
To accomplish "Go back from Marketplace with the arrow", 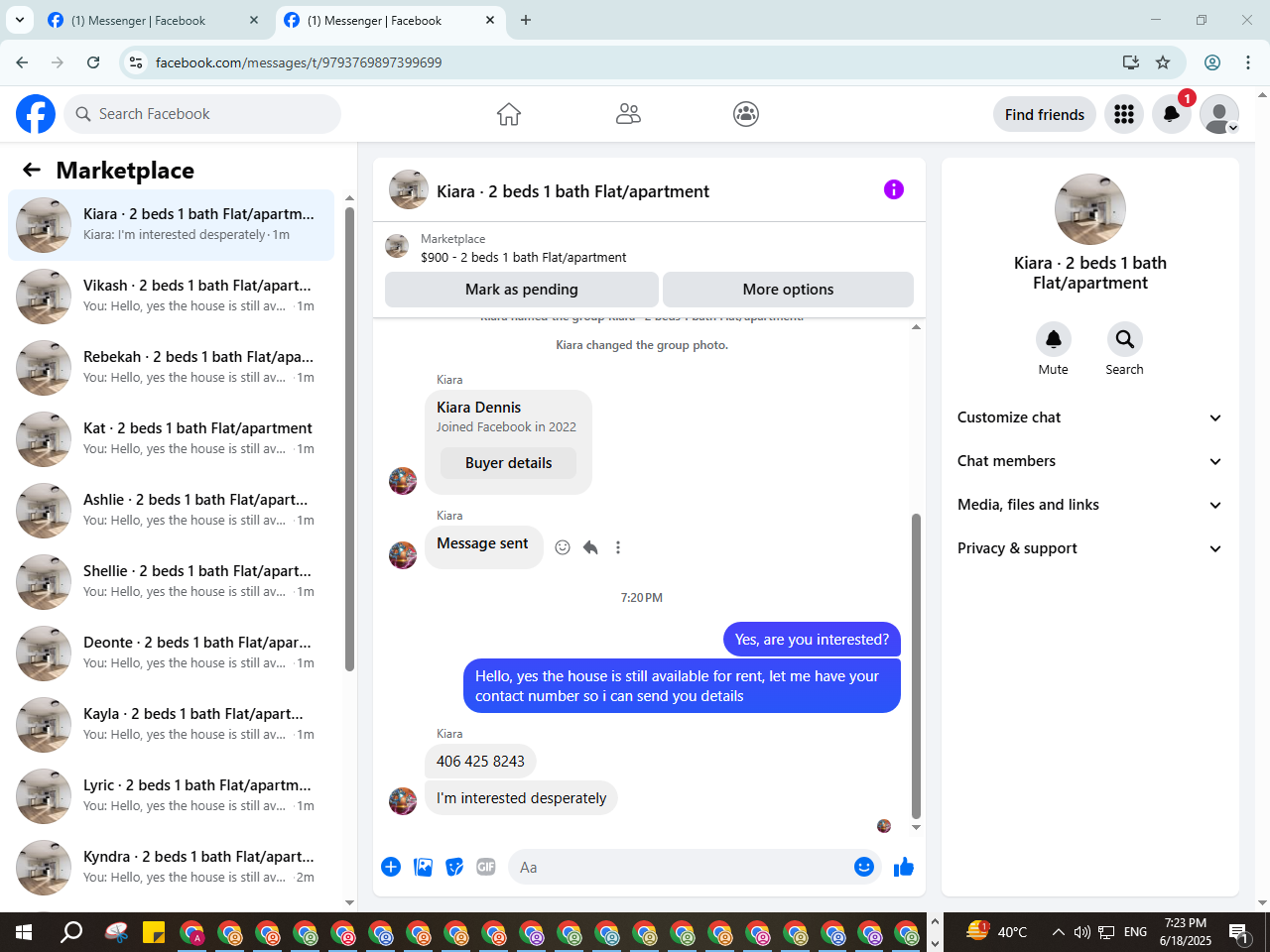I will pos(32,170).
